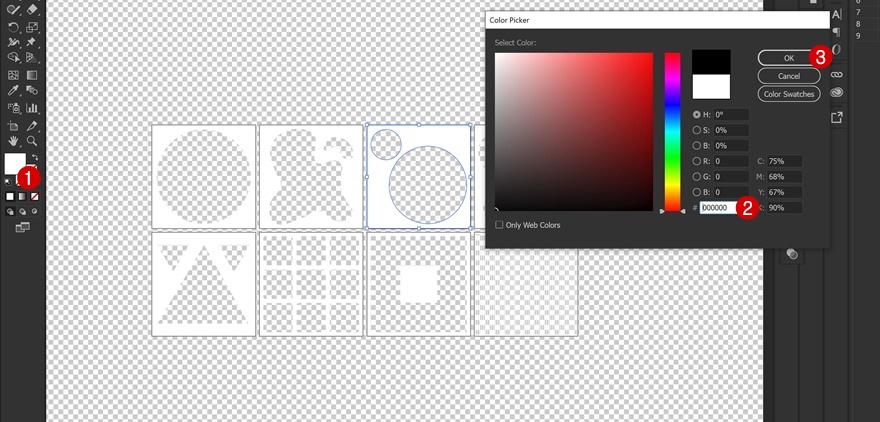
Task: Select the Puppet Warp pin tool
Action: (32, 43)
